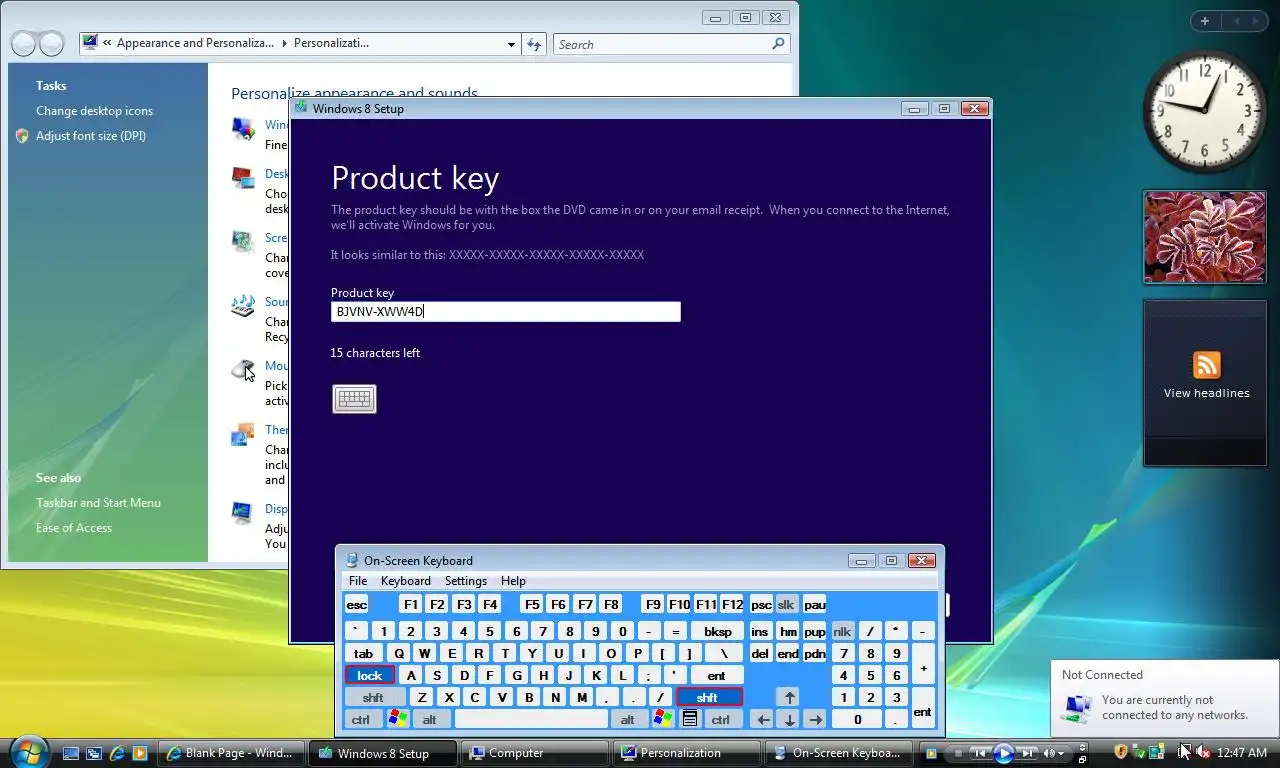Click the Desktop Background icon in Personalization
Viewport: 1280px width, 768px height.
click(242, 178)
